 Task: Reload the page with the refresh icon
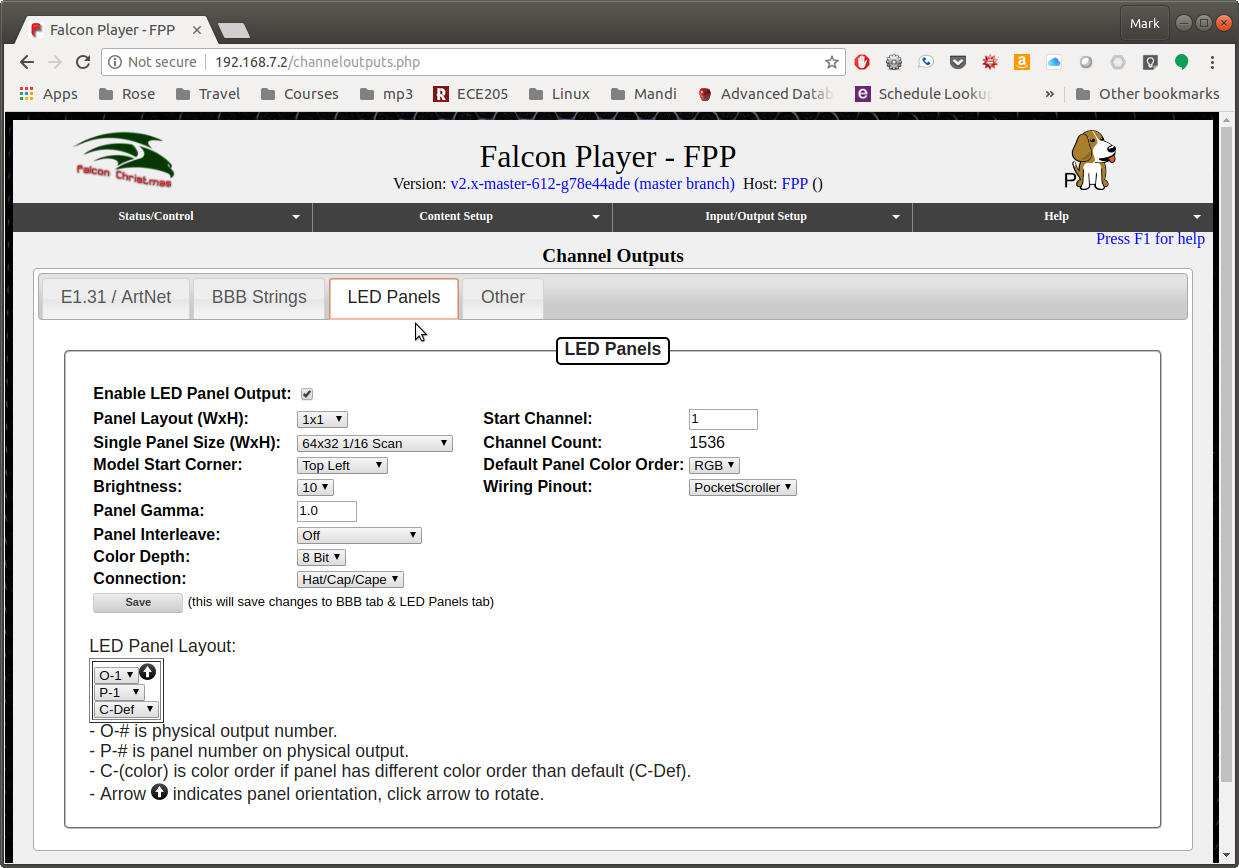83,62
